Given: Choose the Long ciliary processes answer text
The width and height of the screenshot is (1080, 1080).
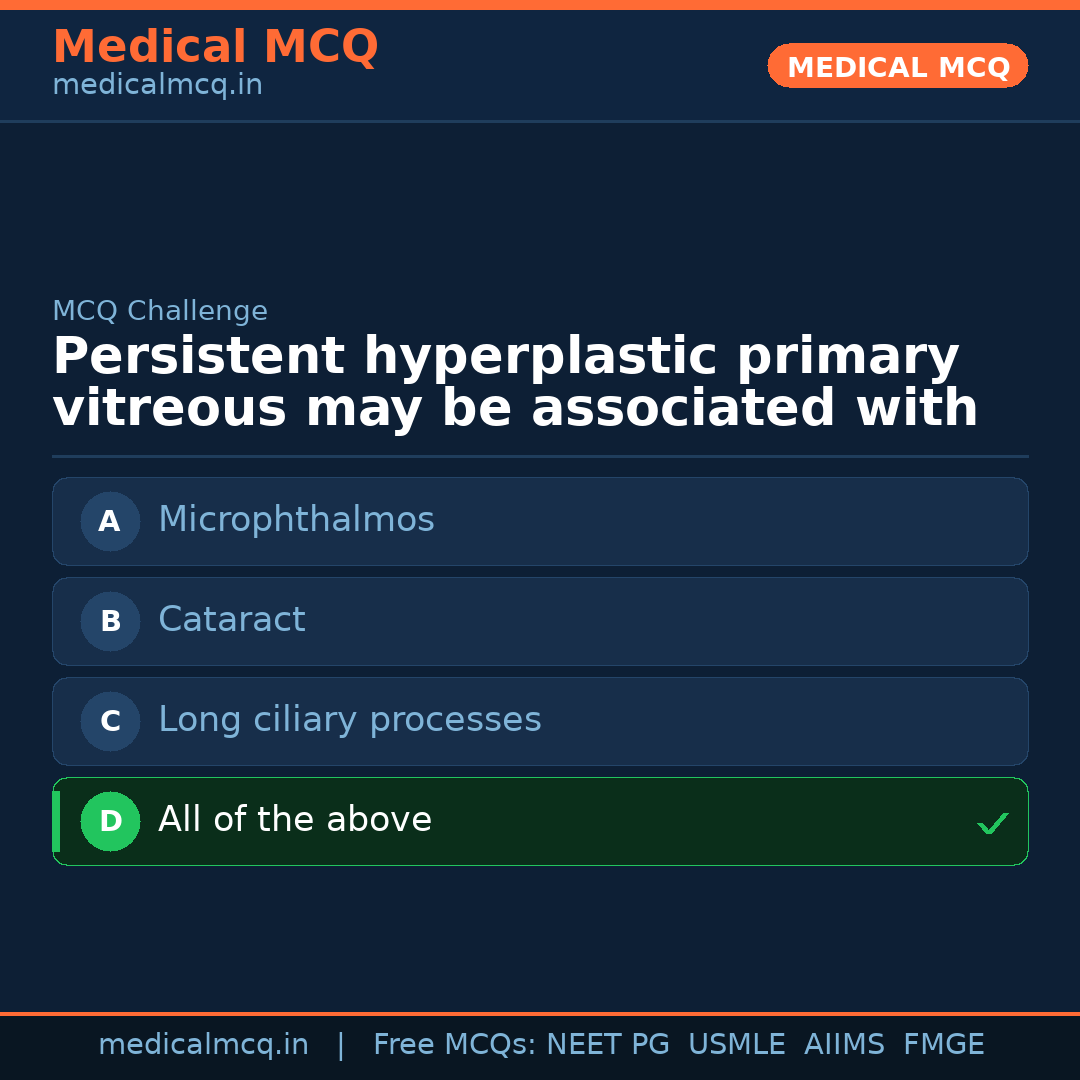Looking at the screenshot, I should coord(349,720).
